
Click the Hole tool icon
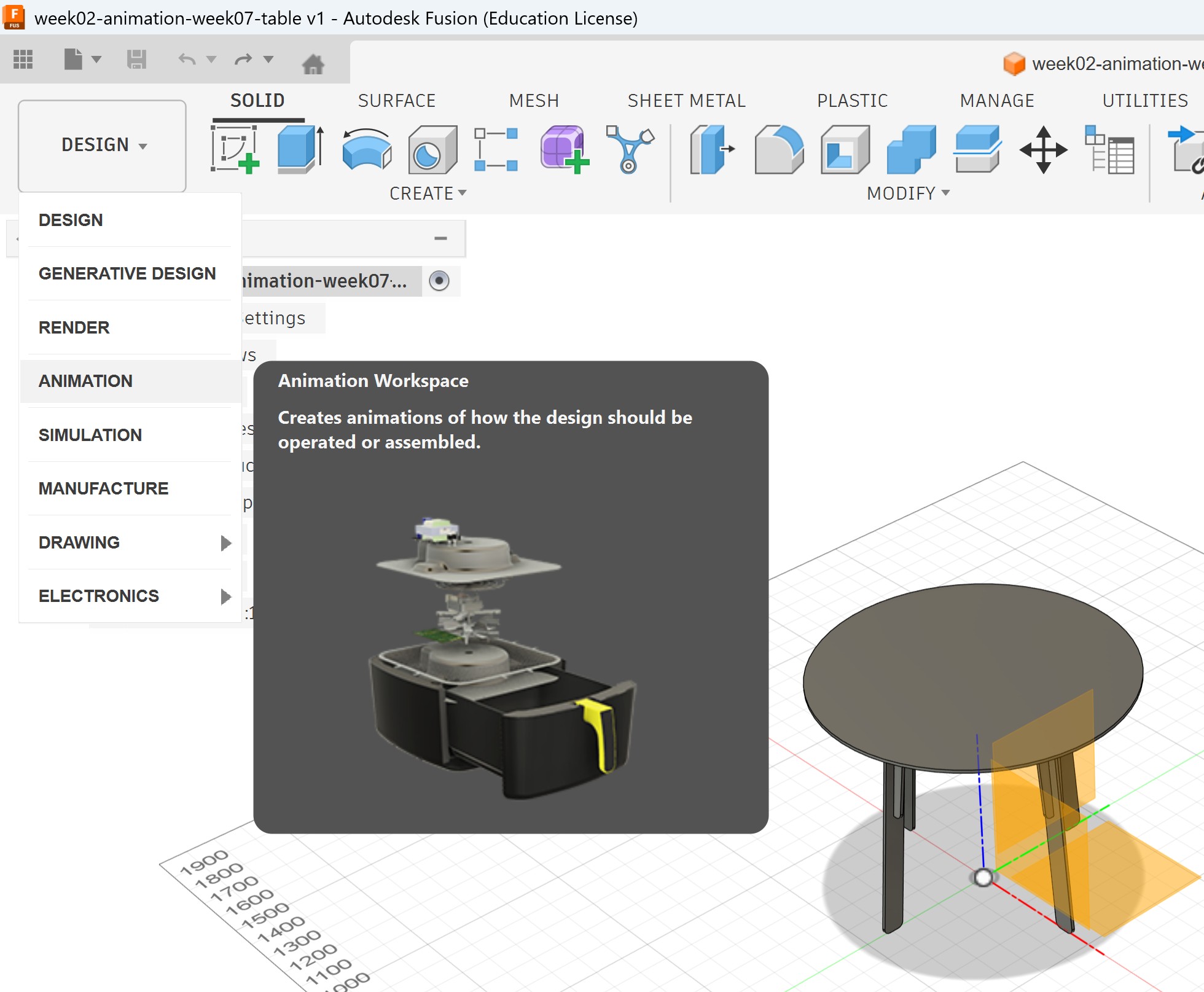[x=432, y=149]
